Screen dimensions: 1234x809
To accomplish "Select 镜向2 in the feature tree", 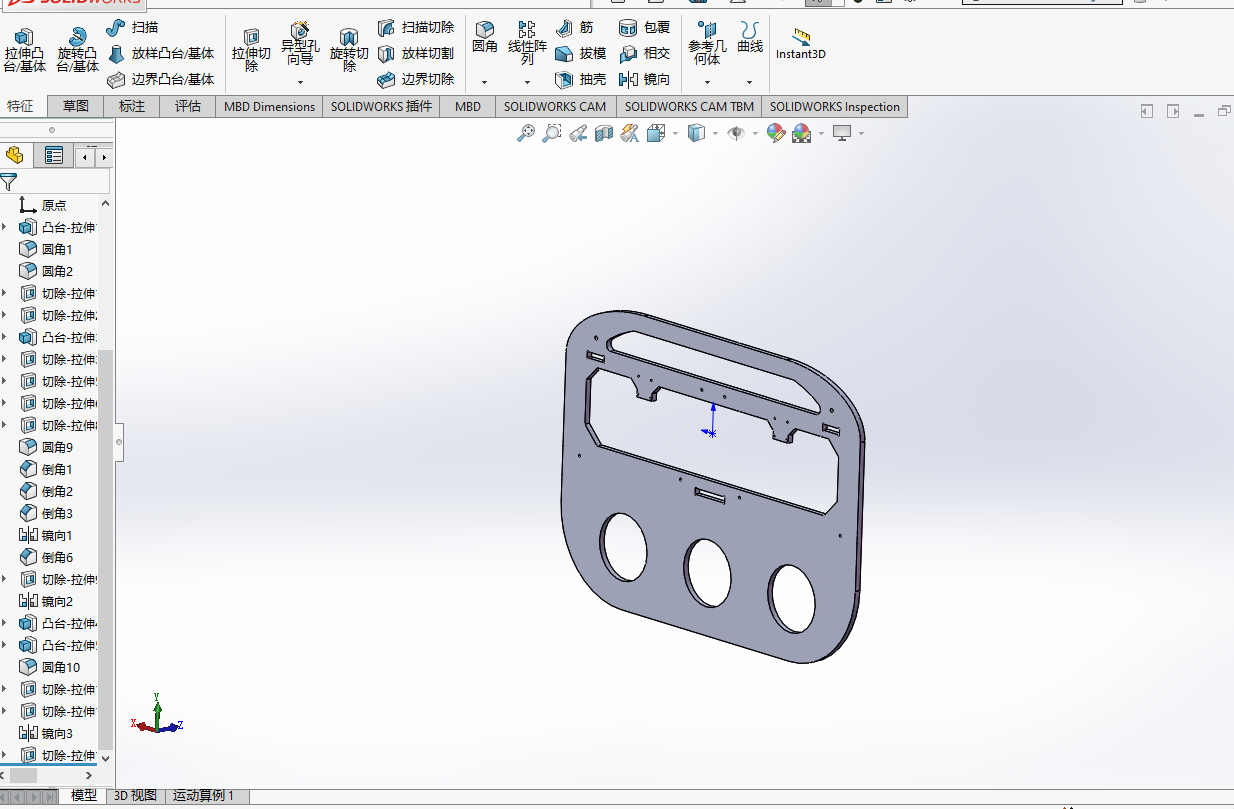I will [x=46, y=601].
